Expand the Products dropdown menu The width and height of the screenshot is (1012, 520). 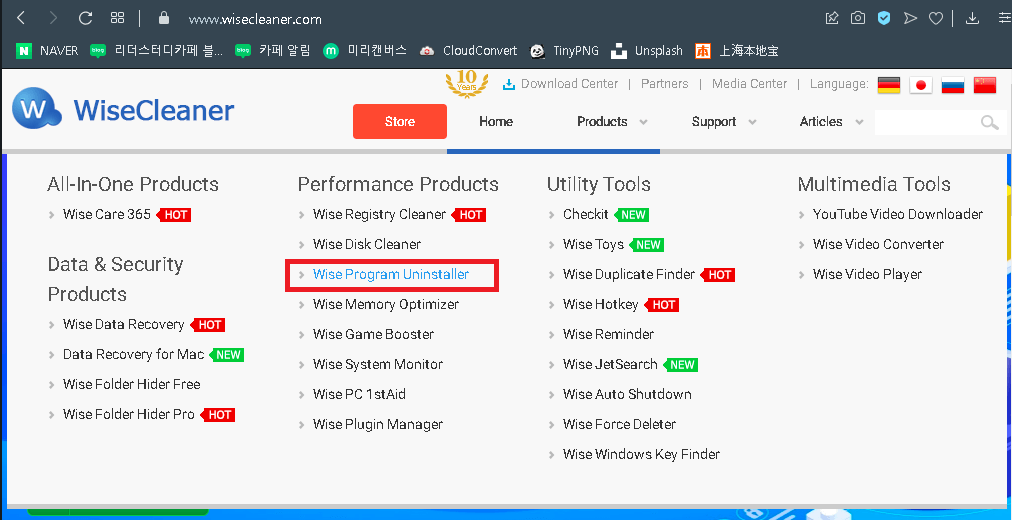point(612,121)
